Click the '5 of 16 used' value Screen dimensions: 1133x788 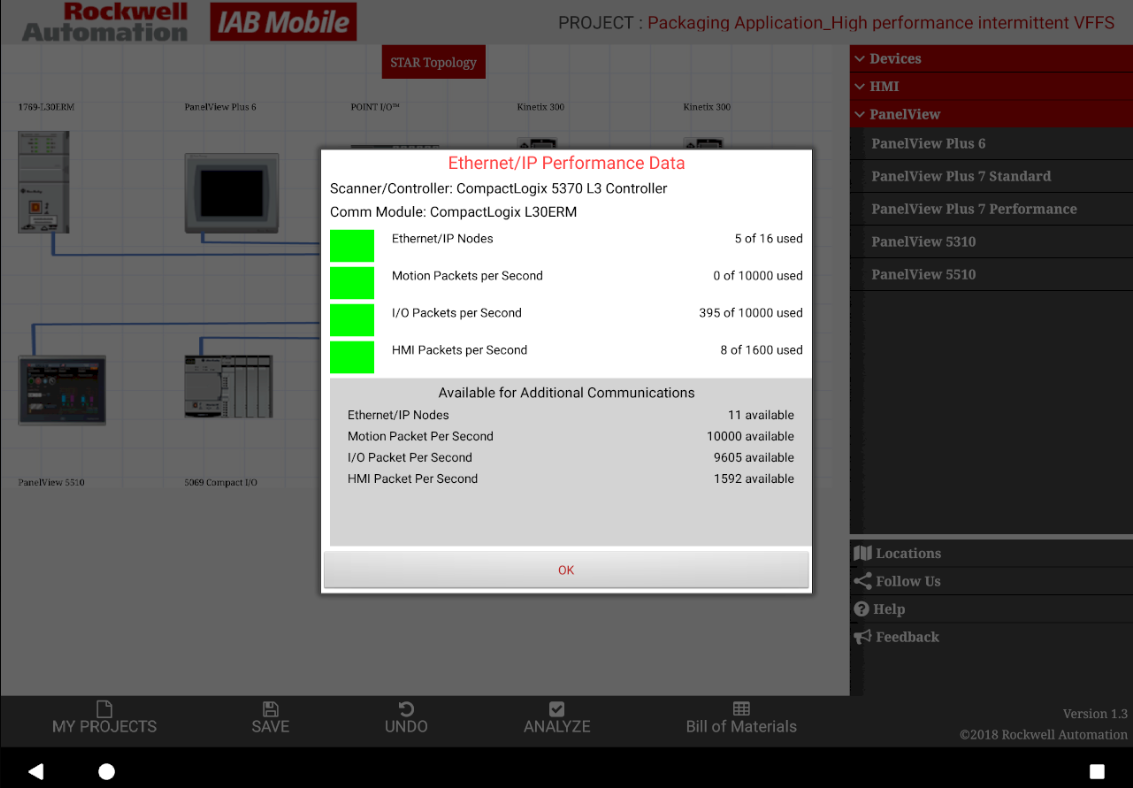[x=768, y=238]
